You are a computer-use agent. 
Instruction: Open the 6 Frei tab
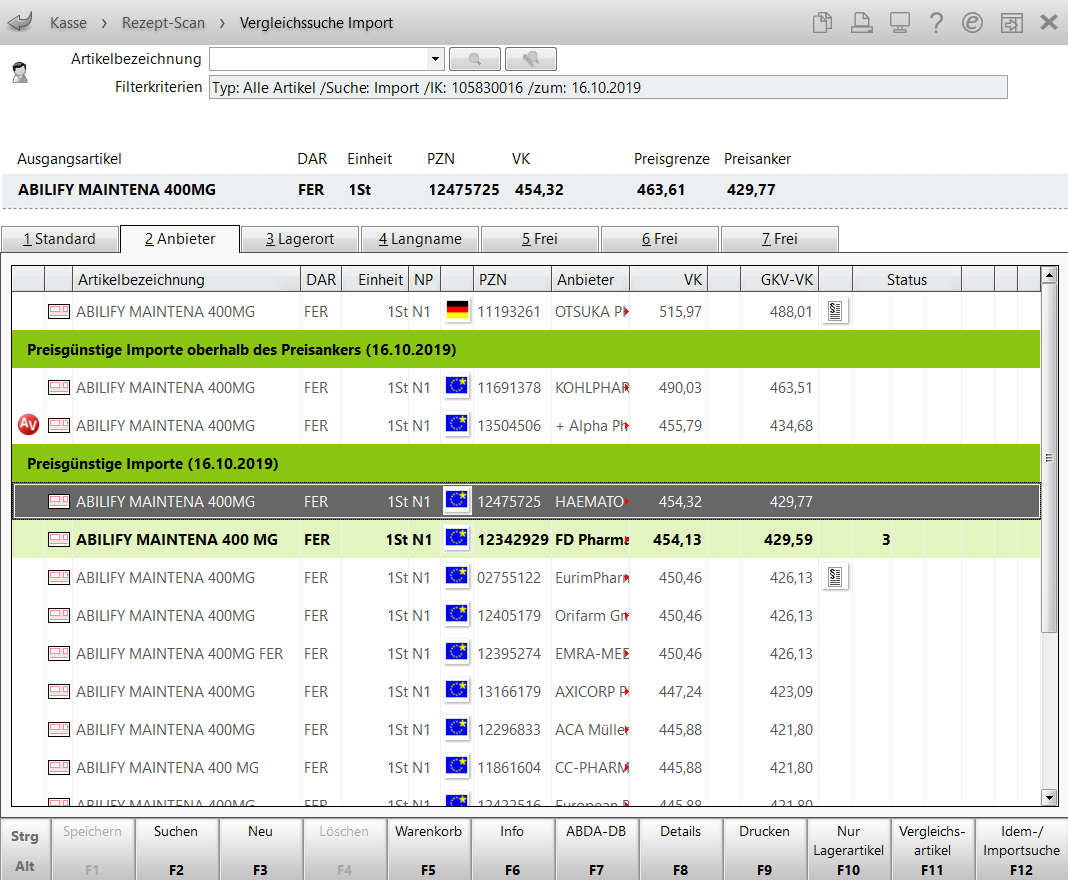(659, 239)
